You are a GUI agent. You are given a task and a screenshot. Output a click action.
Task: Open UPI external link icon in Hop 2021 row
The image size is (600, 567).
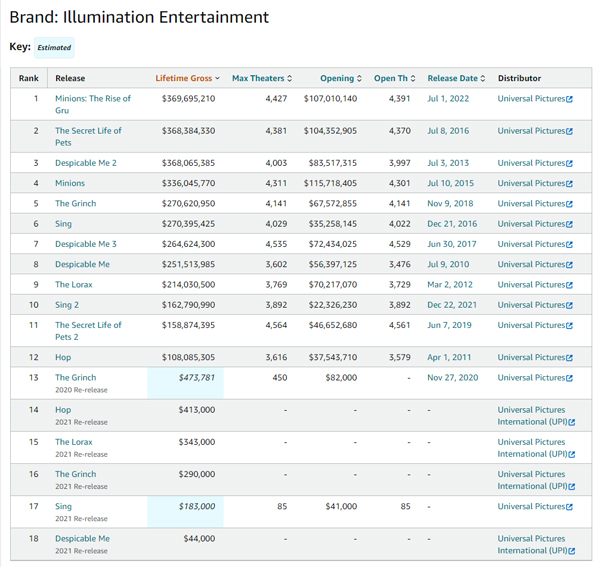(572, 422)
